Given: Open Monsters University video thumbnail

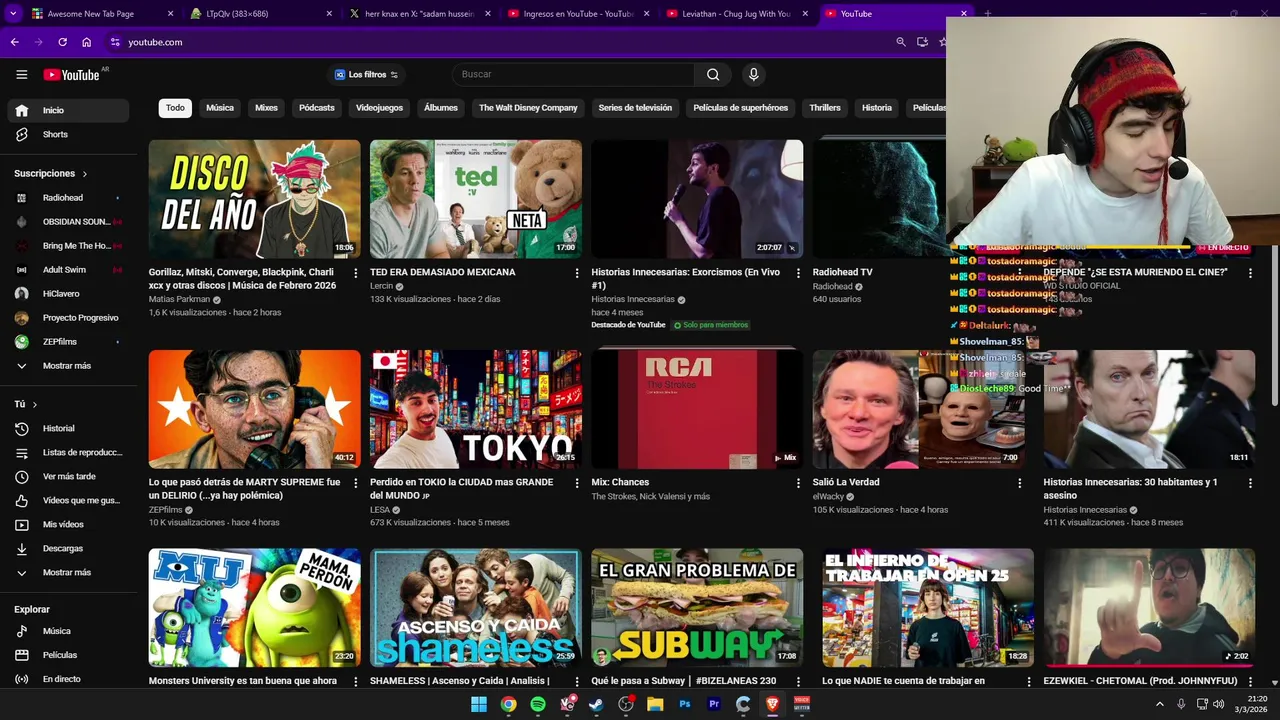Looking at the screenshot, I should point(255,607).
